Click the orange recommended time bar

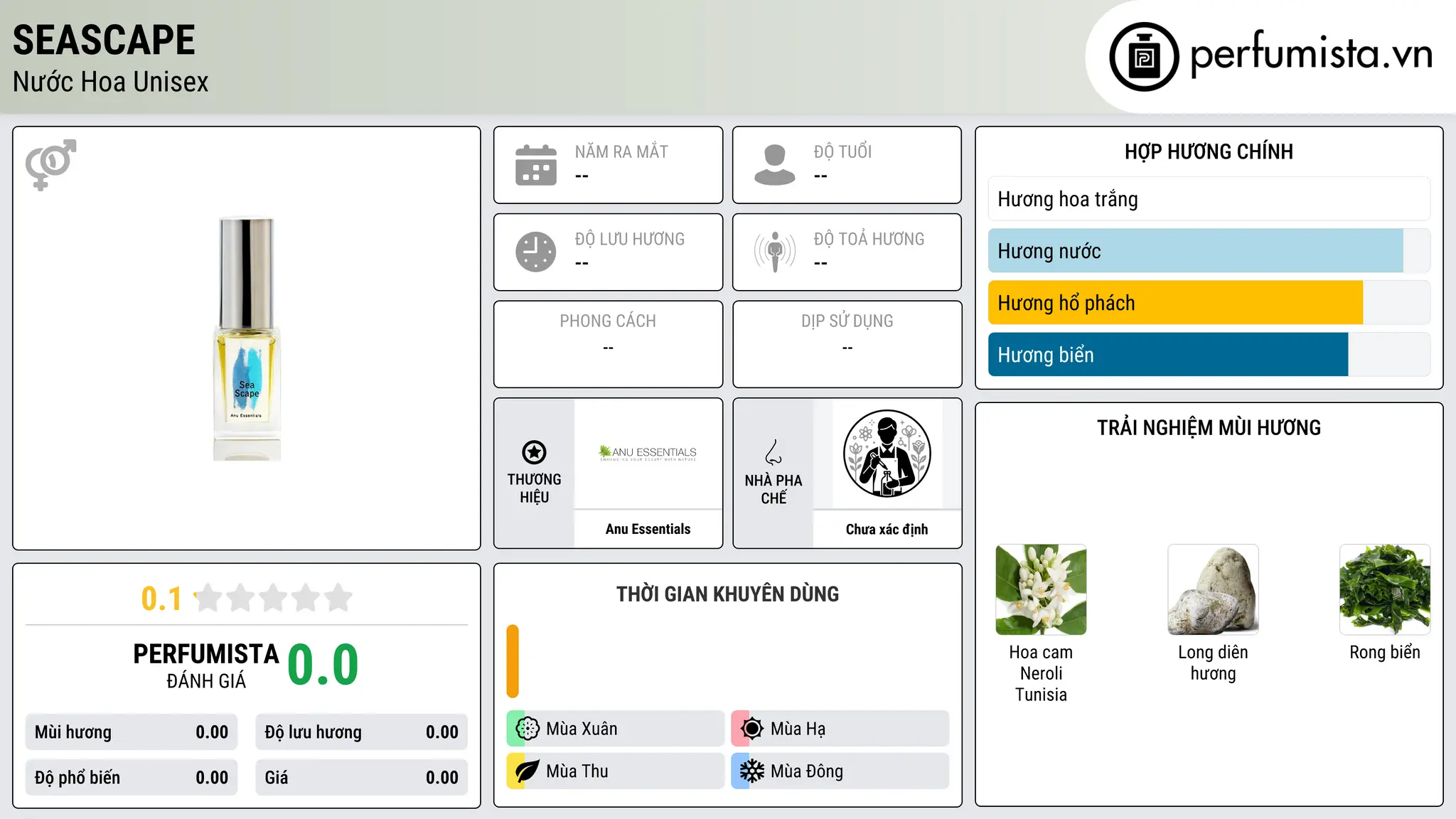[x=513, y=661]
